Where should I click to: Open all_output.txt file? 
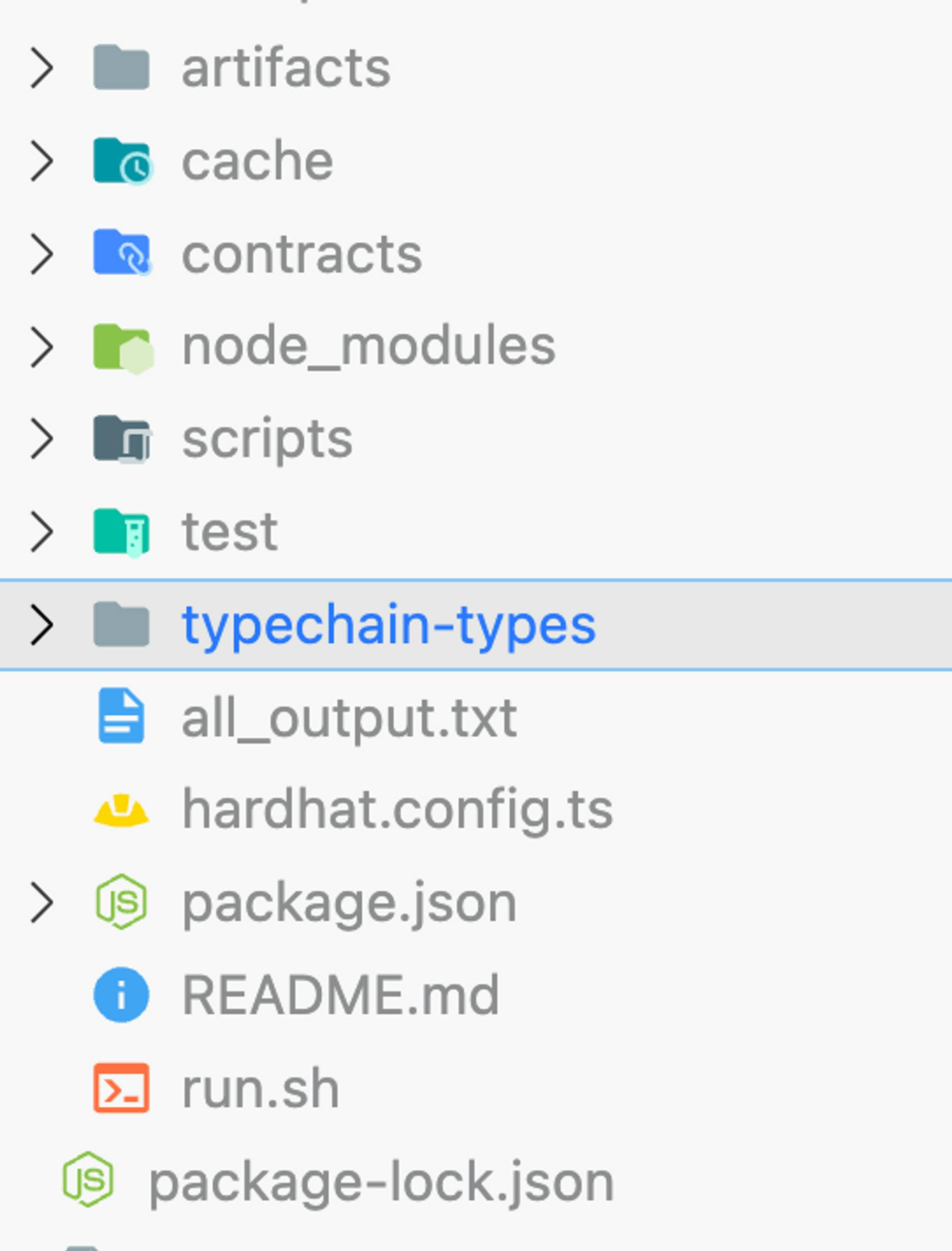(x=349, y=718)
